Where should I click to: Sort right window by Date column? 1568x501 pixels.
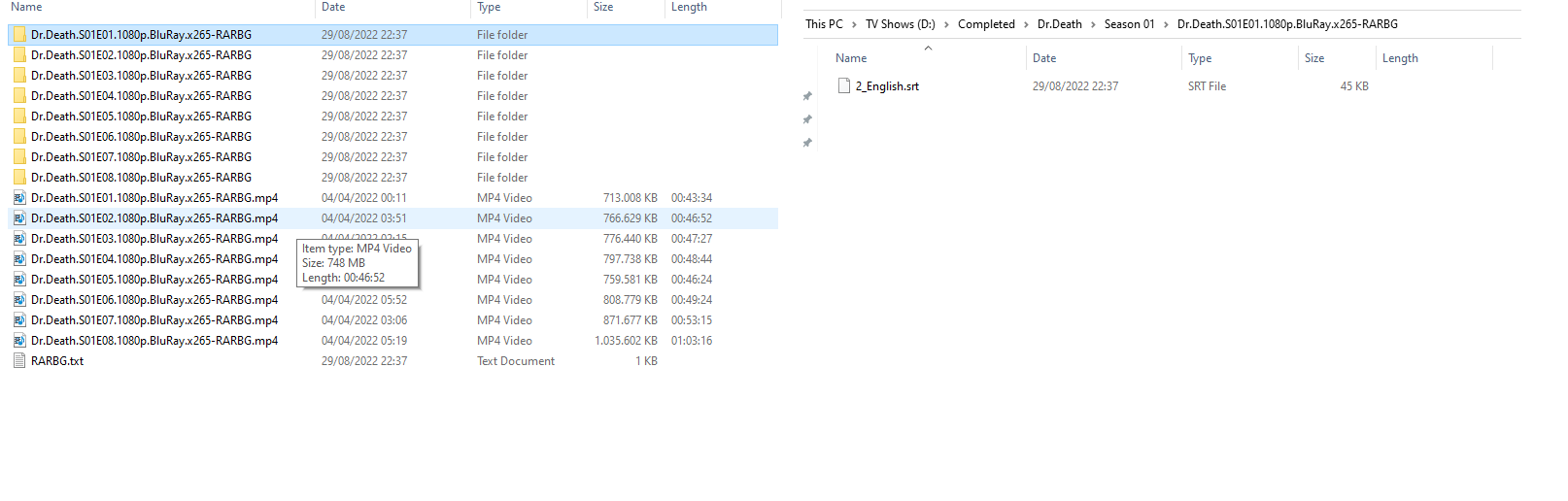(1044, 58)
